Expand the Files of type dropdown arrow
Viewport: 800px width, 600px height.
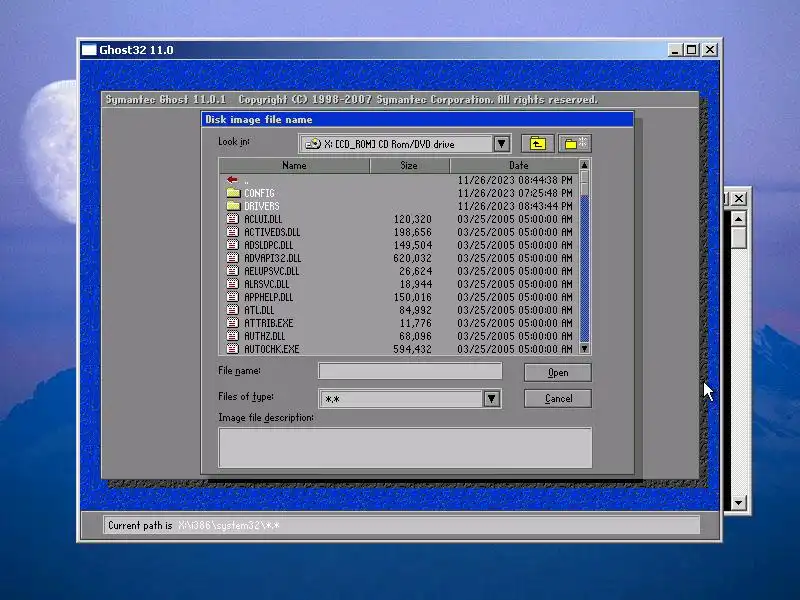click(491, 398)
